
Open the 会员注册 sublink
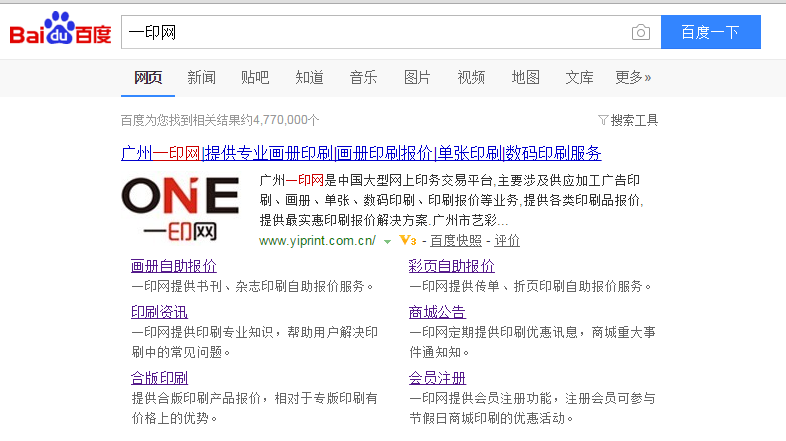437,378
